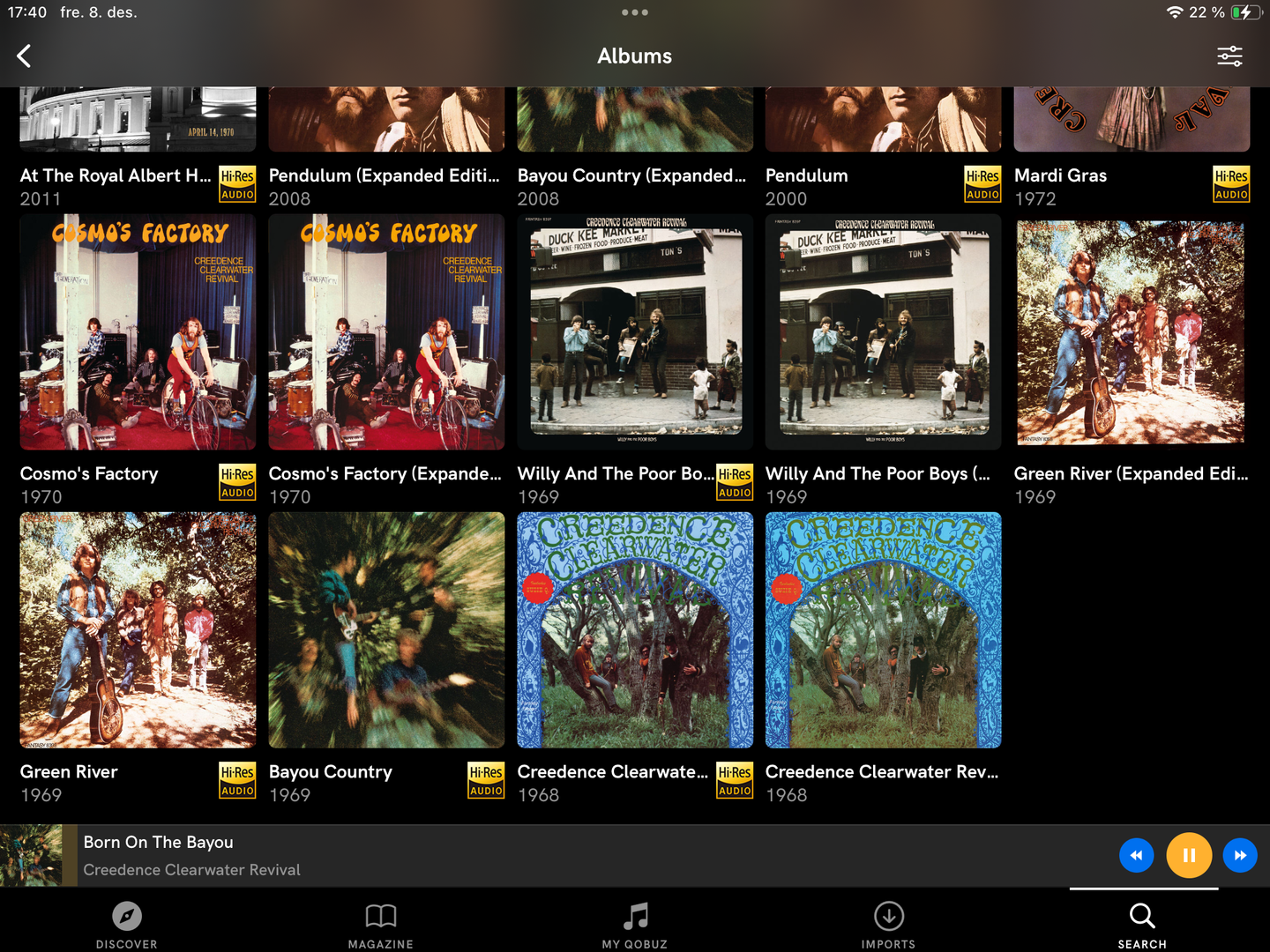
Task: Tap 'Creedence Clearwater Revival' in the player bar
Action: (x=192, y=870)
